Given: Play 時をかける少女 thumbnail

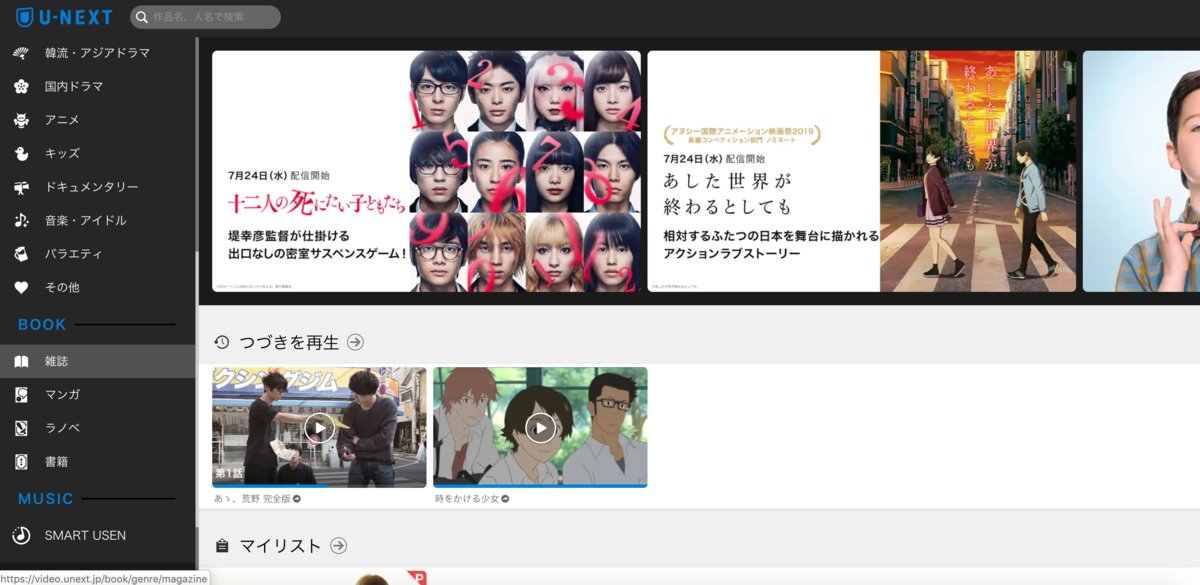Looking at the screenshot, I should [x=540, y=427].
